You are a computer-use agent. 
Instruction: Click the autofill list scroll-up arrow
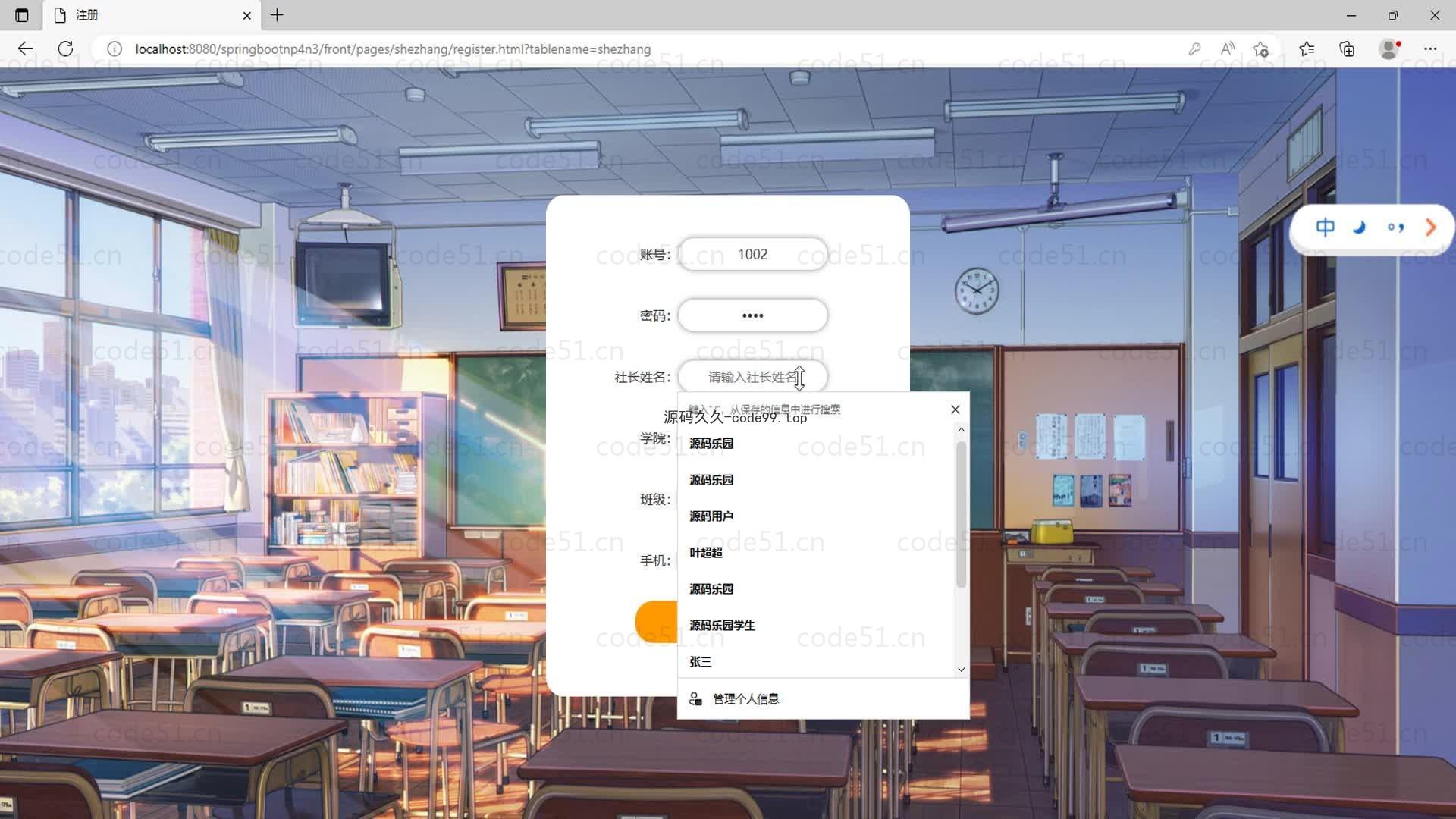961,430
